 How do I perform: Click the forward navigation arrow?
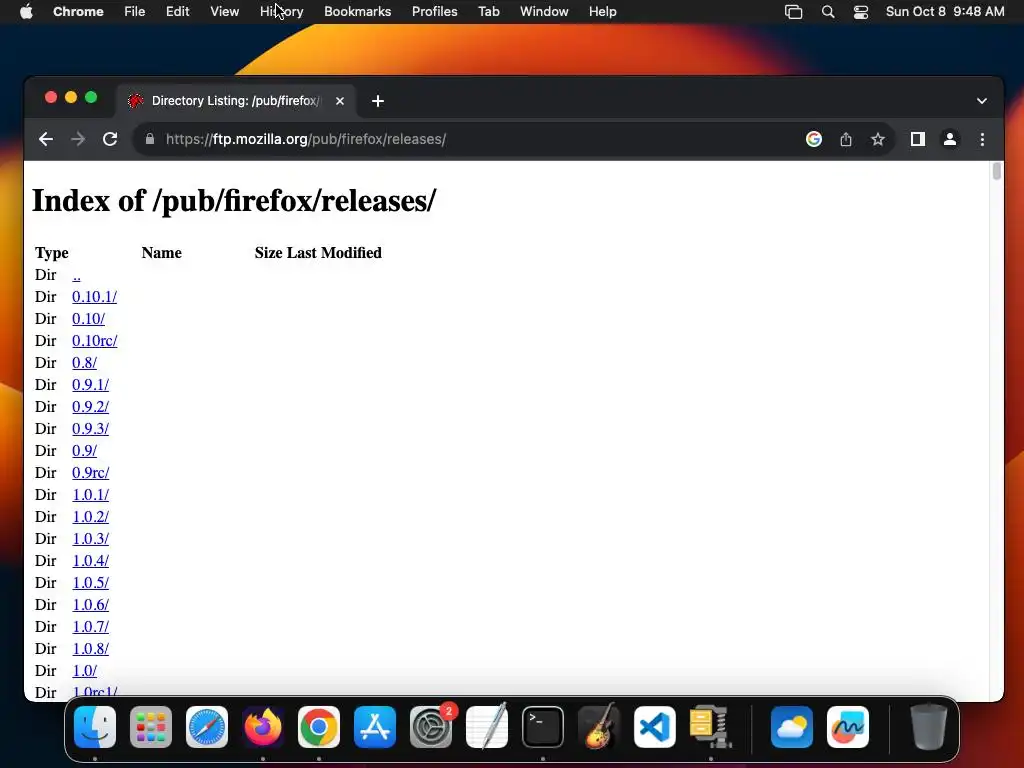pyautogui.click(x=78, y=139)
